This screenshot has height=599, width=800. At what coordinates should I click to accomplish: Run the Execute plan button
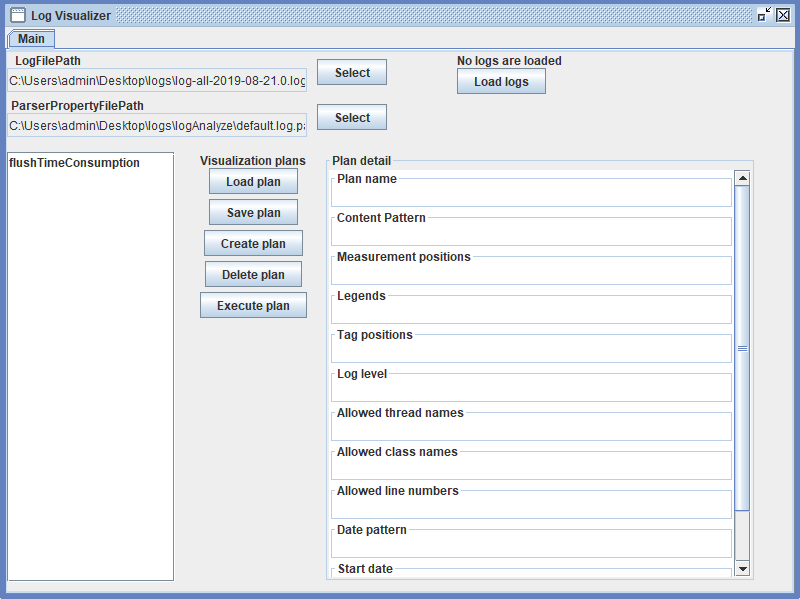tap(253, 306)
